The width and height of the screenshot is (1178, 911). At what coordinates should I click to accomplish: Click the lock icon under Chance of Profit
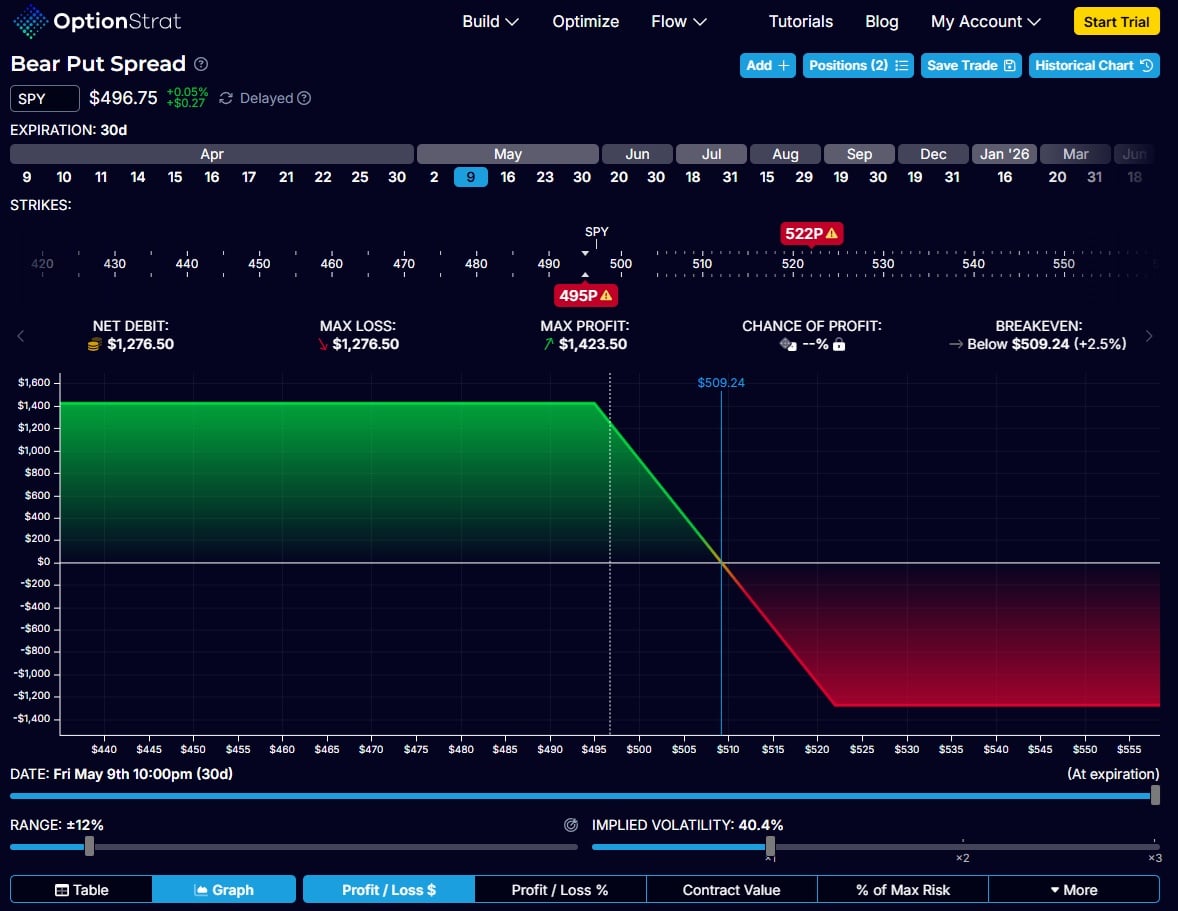[x=839, y=344]
